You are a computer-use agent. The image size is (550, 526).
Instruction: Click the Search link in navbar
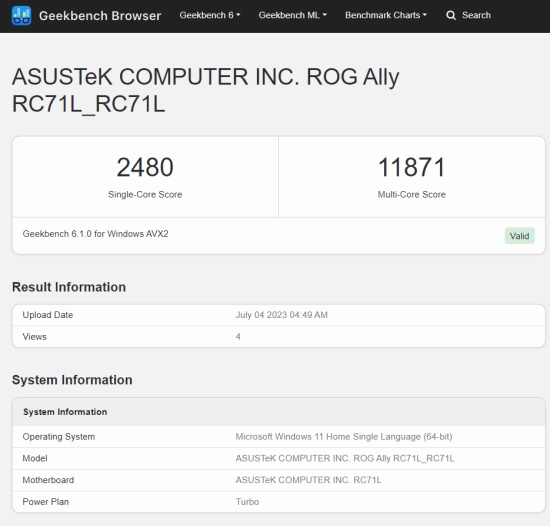click(x=476, y=15)
